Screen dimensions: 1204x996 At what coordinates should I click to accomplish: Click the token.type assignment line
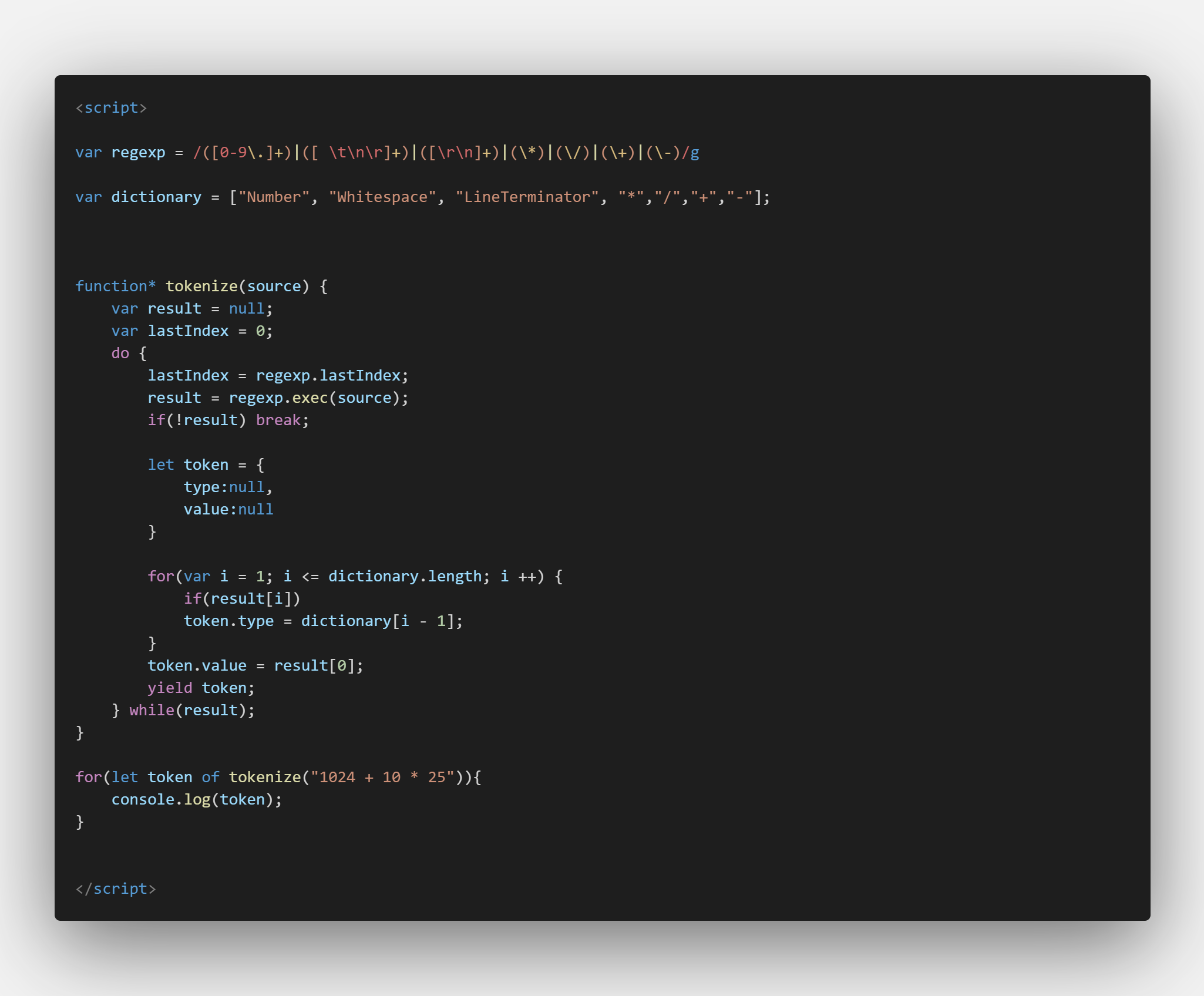(322, 621)
